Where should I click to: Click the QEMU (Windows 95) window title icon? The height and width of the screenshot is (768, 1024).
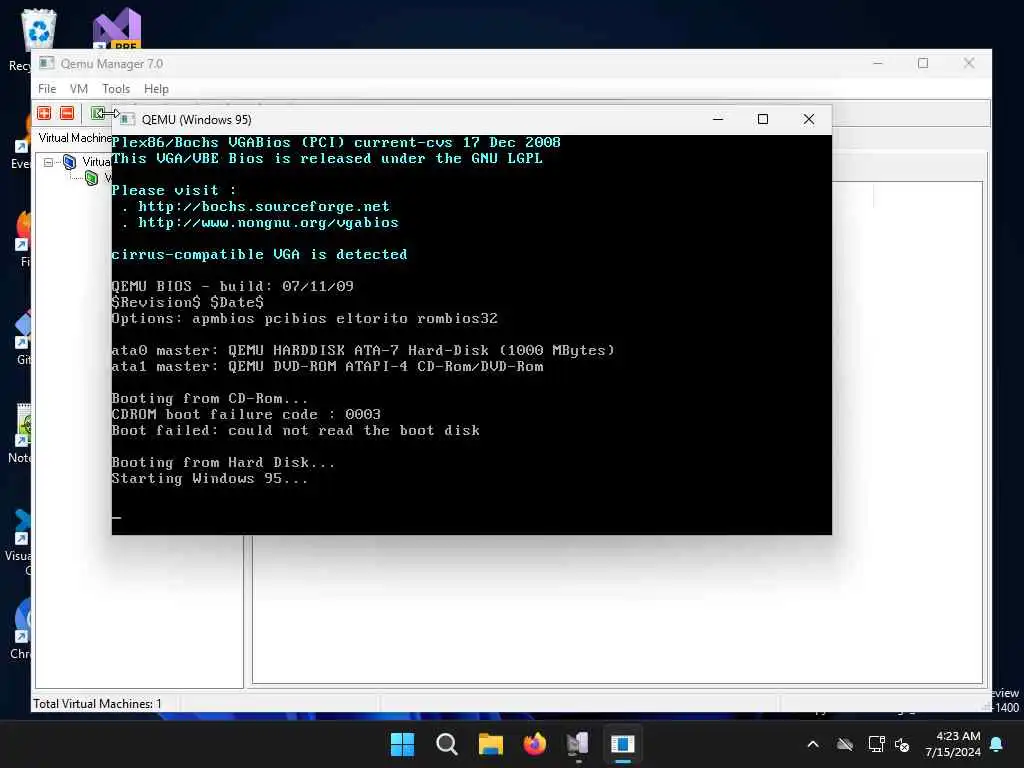(x=127, y=119)
